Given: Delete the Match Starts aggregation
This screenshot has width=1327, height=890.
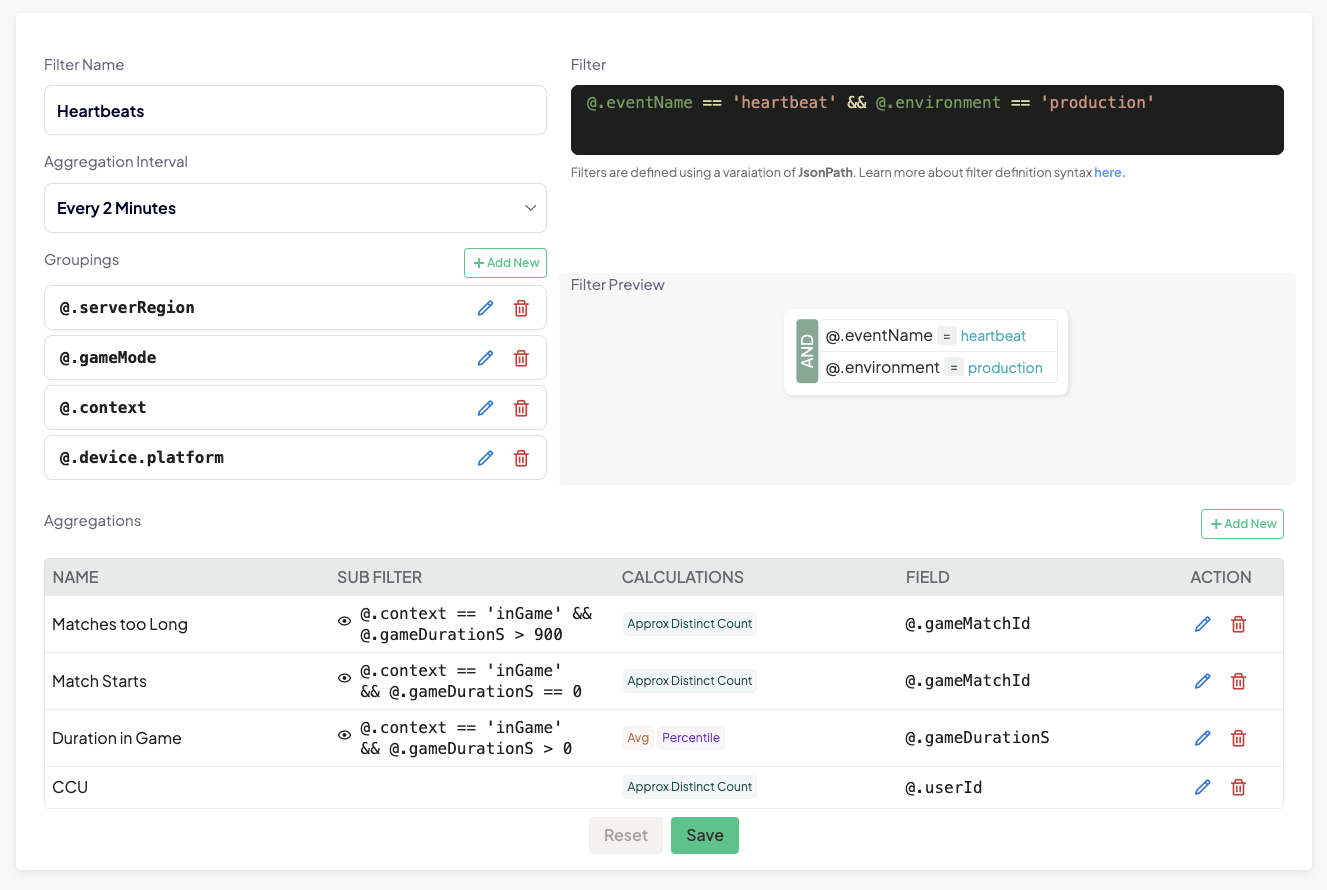Looking at the screenshot, I should click(1238, 681).
